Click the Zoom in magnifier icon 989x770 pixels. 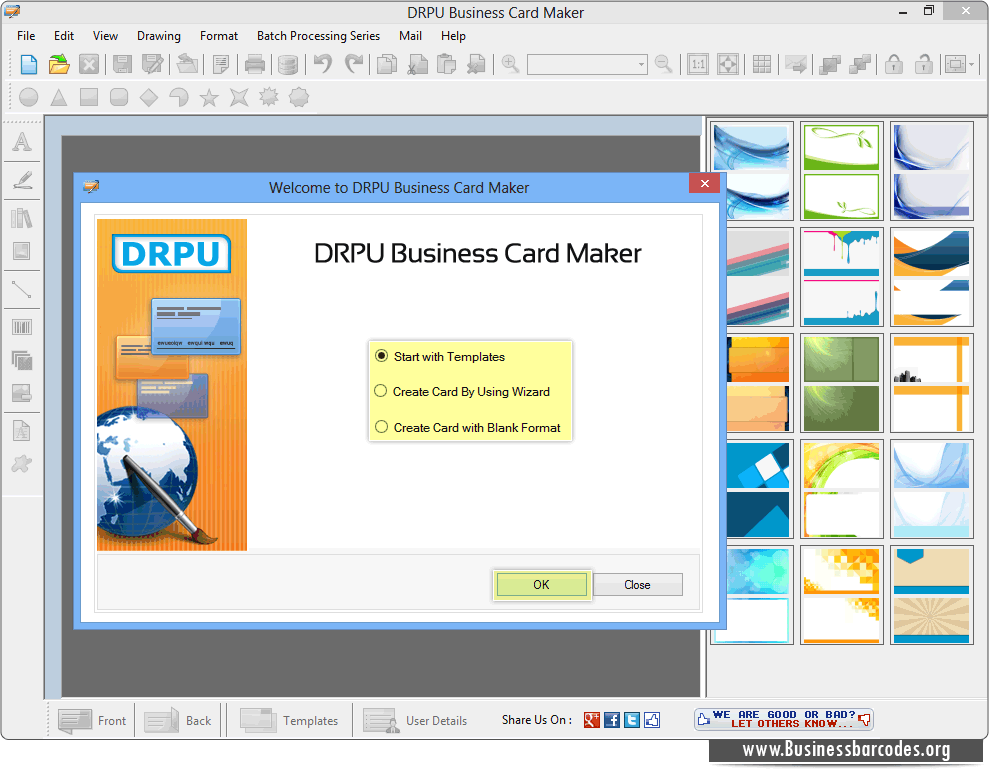tap(510, 64)
